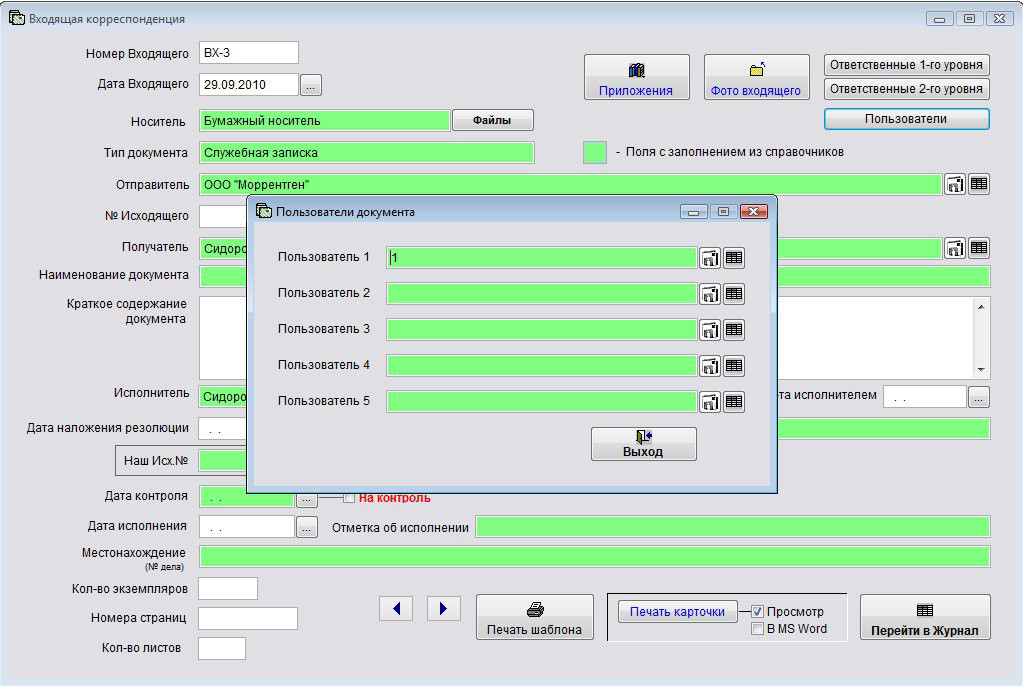
Task: Check the На контроль checkbox
Action: pyautogui.click(x=349, y=497)
